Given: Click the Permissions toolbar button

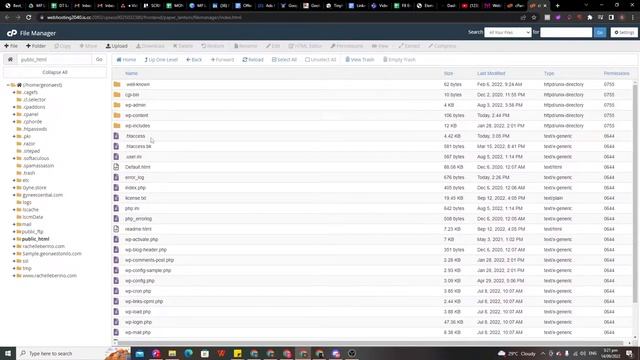Looking at the screenshot, I should coord(347,46).
